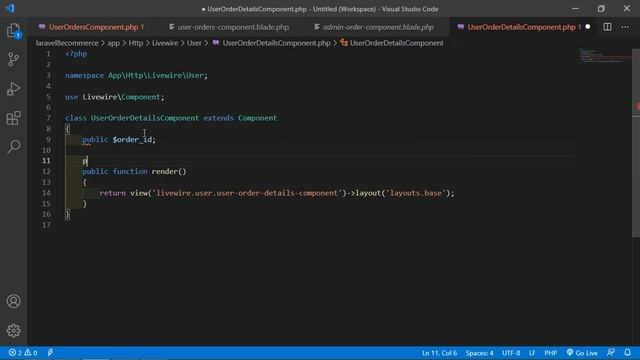Open the Manage gear settings icon
Viewport: 640px width, 360px height.
(x=13, y=330)
